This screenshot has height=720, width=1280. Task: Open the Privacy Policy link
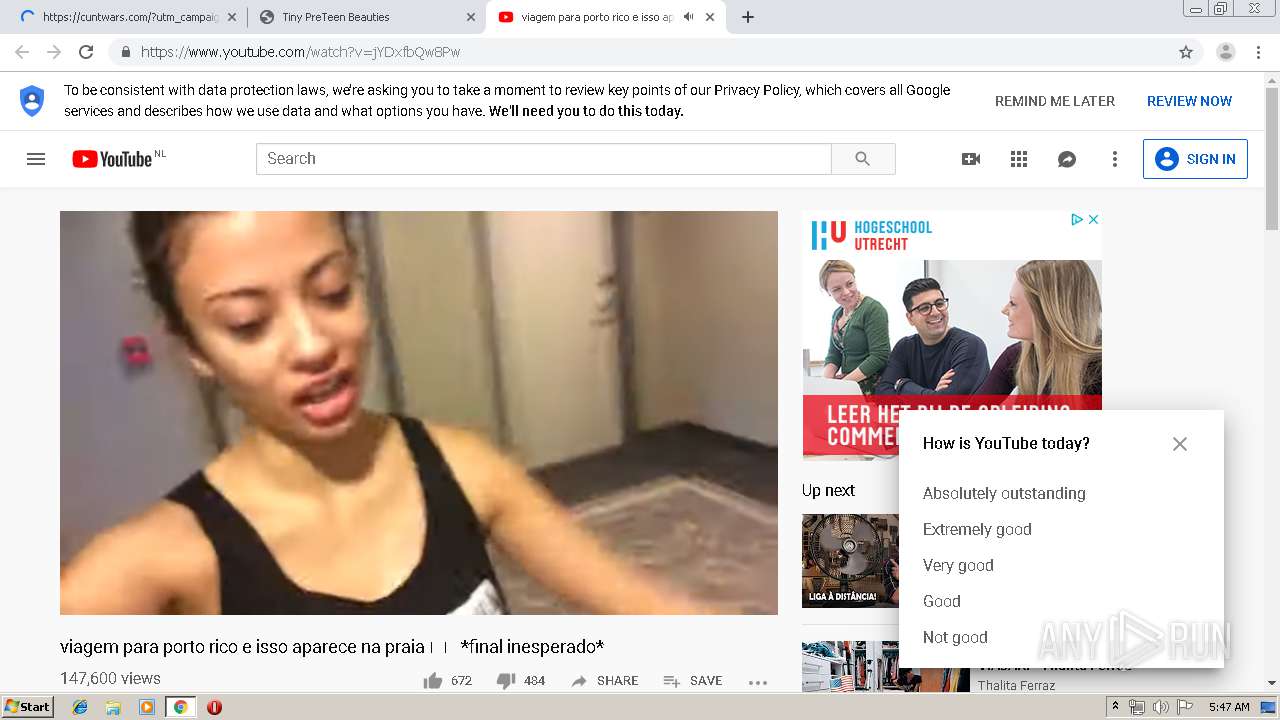tap(756, 90)
